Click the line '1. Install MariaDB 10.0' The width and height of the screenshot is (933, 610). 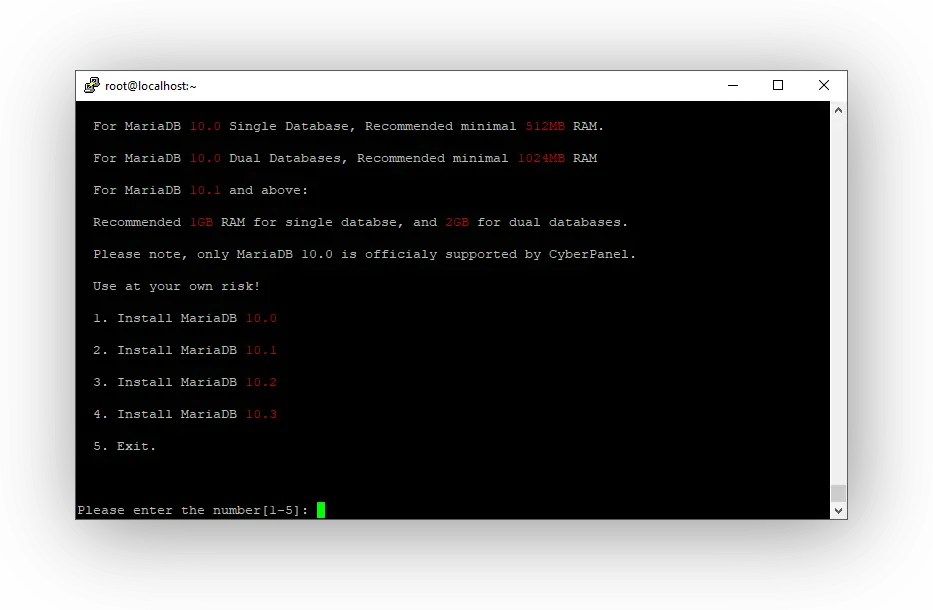click(x=185, y=318)
